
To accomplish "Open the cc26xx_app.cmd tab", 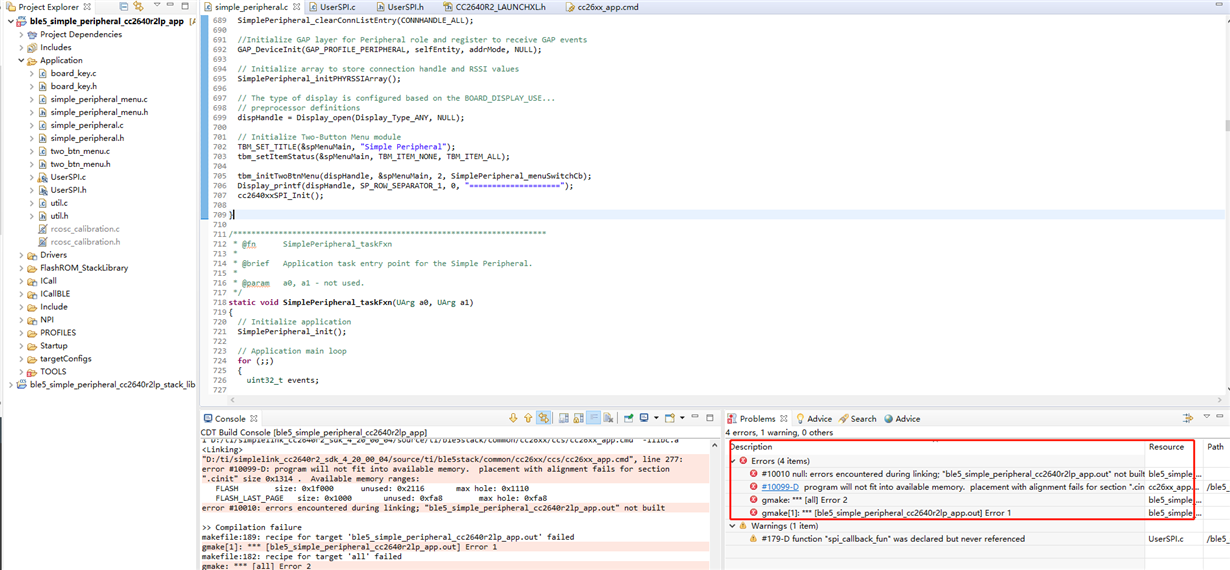I will click(601, 7).
